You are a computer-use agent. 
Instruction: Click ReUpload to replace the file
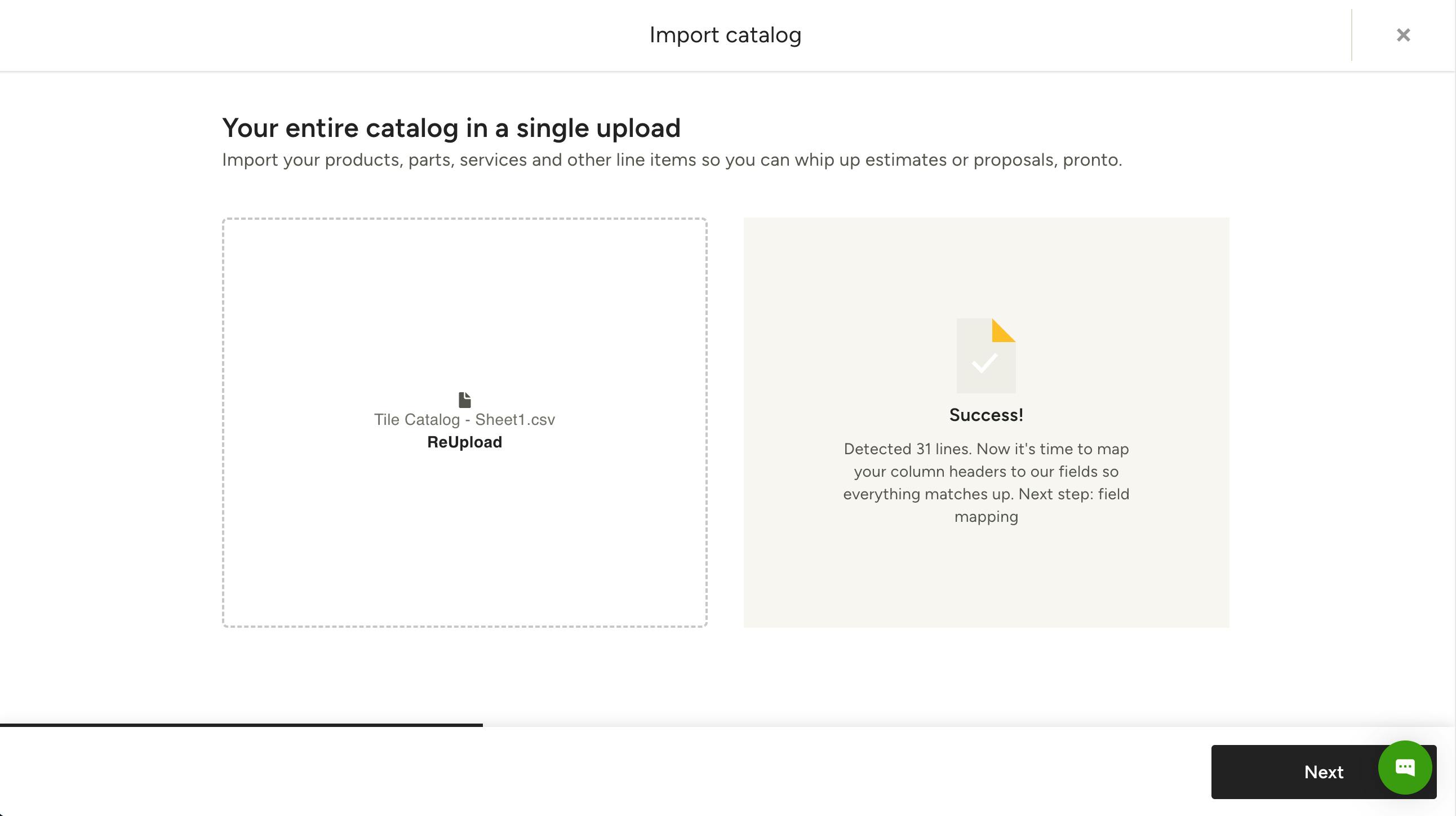tap(465, 442)
